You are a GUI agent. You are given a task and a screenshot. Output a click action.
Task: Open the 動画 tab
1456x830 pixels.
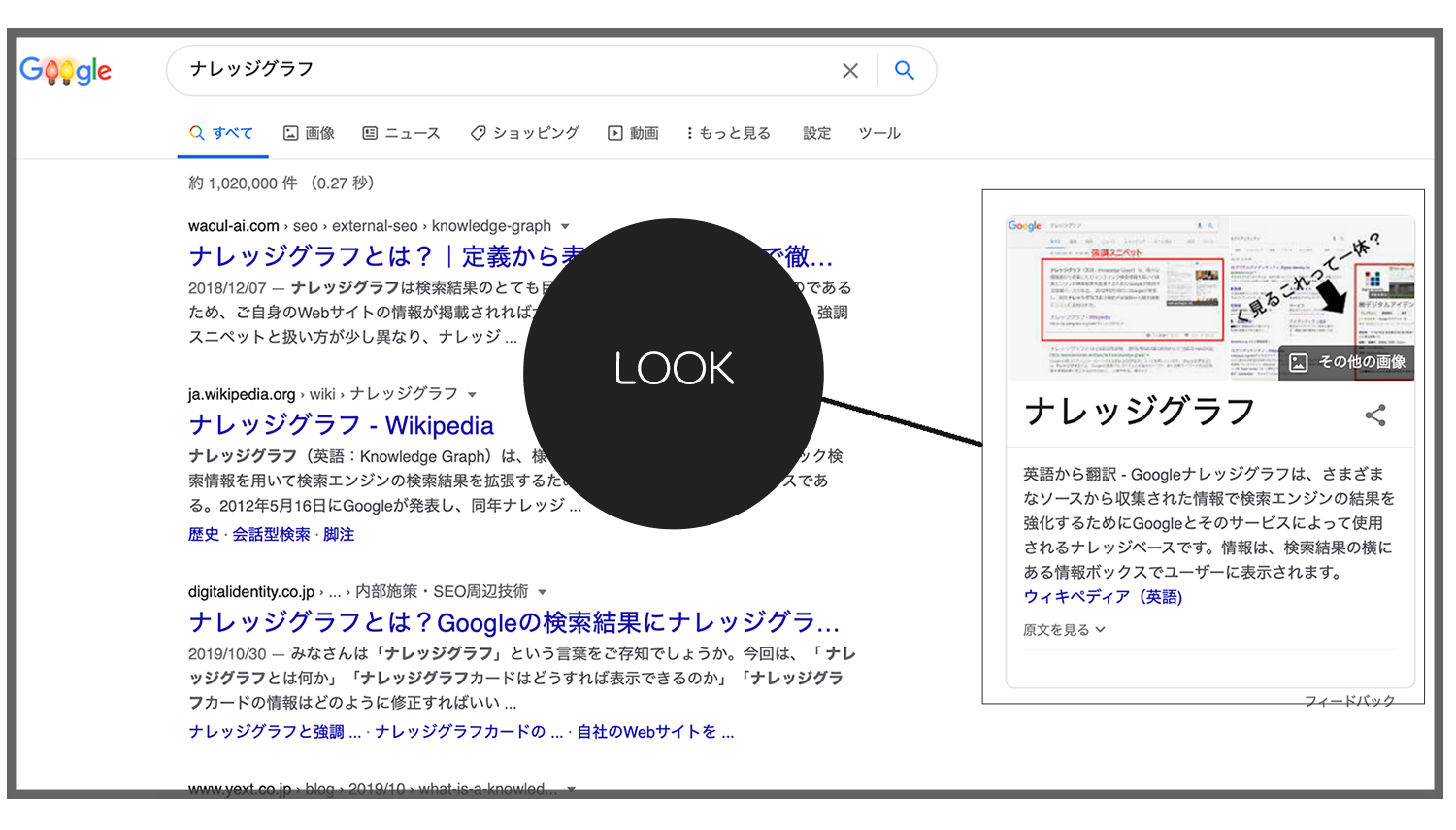(x=633, y=133)
